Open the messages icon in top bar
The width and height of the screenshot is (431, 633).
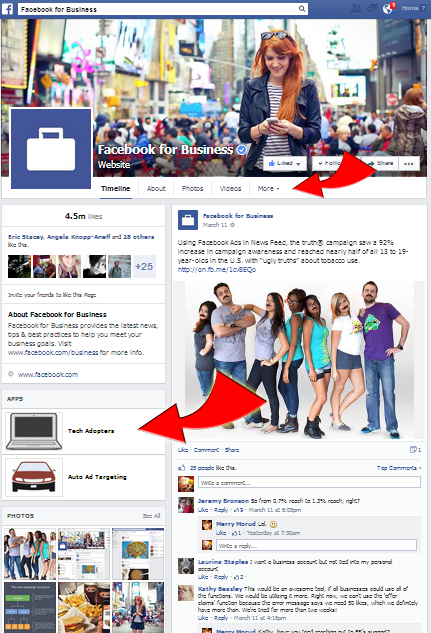[x=372, y=8]
